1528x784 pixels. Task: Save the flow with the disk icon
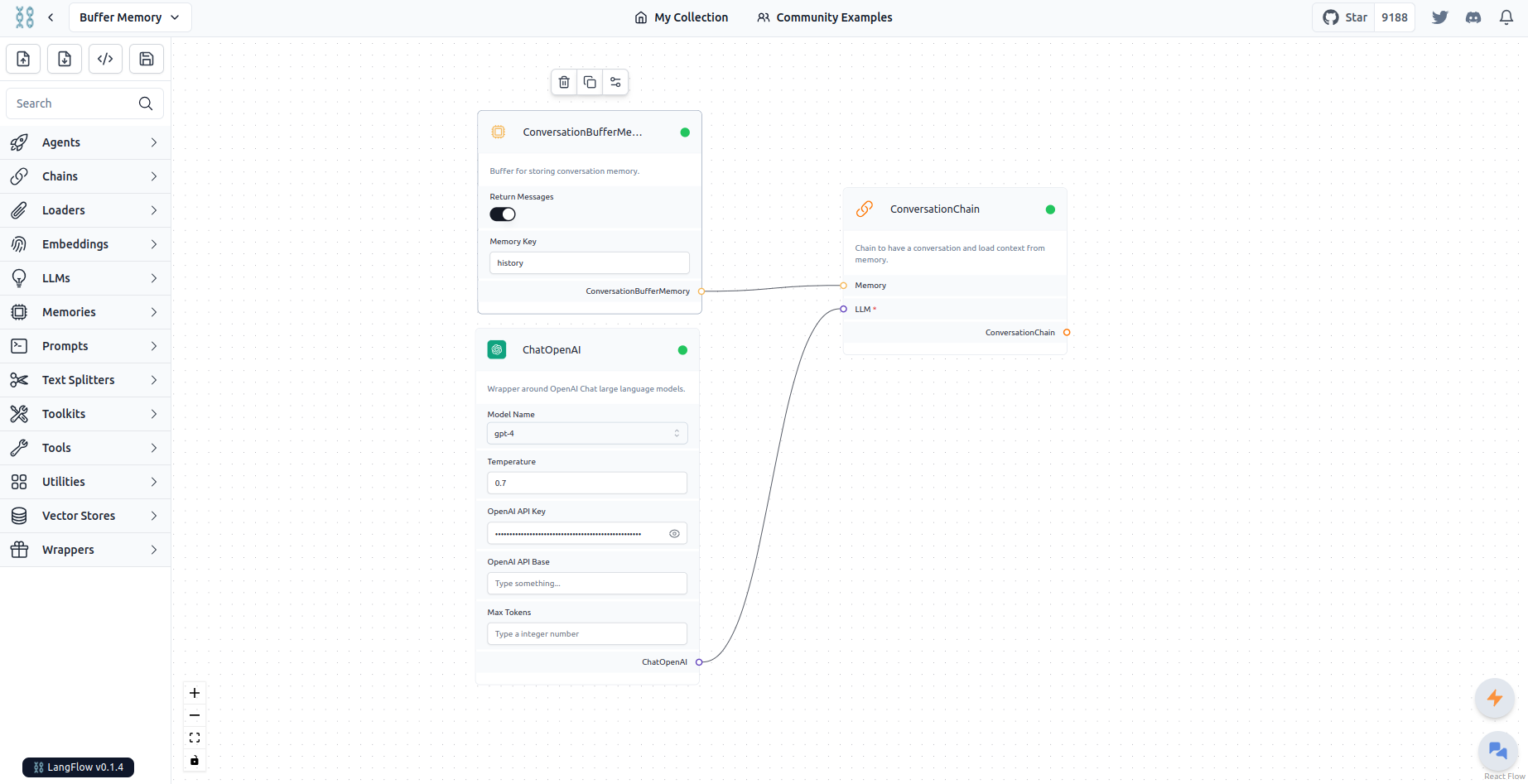[x=147, y=59]
